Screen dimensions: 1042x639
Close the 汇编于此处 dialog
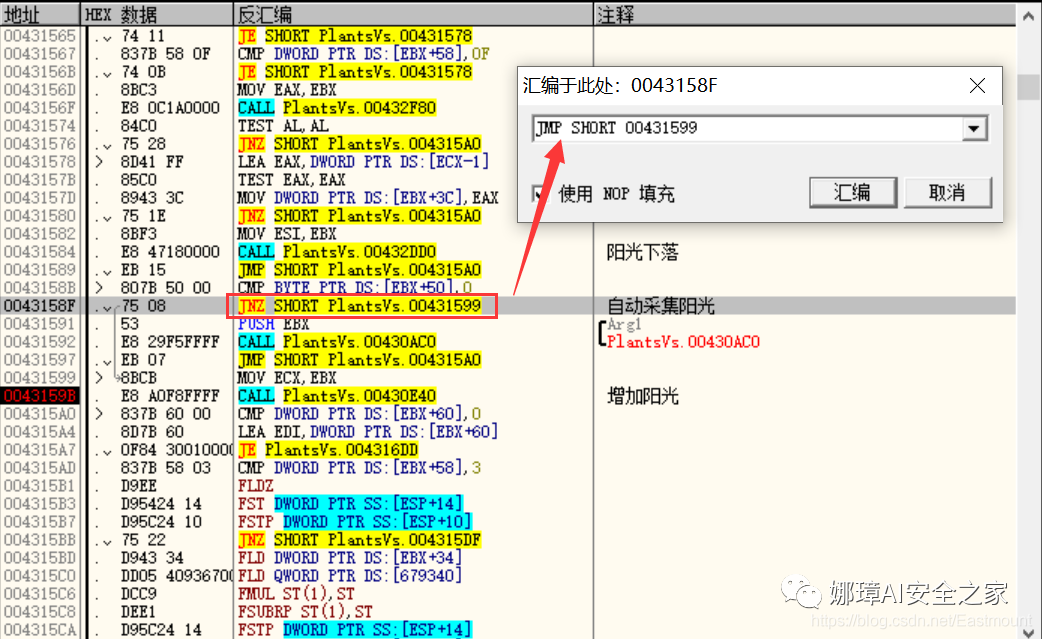pos(977,86)
